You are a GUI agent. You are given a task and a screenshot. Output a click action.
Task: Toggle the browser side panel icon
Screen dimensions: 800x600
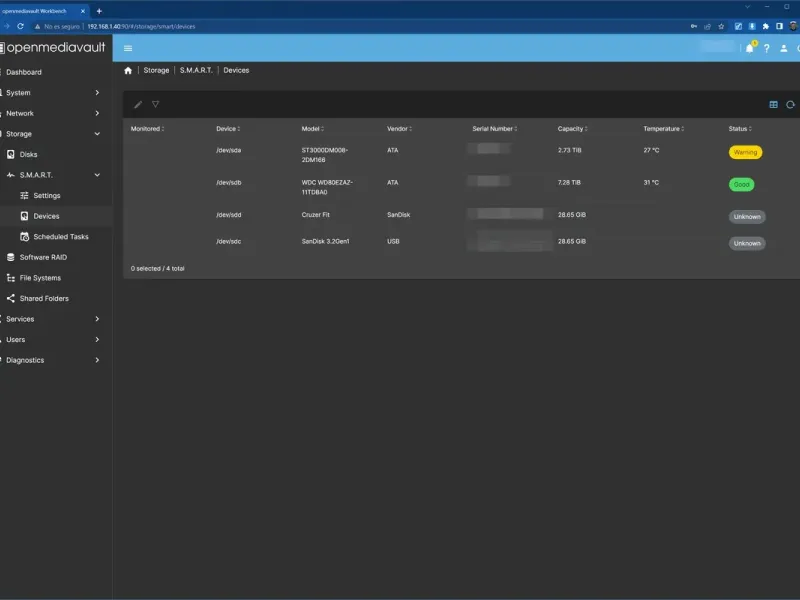(x=779, y=27)
